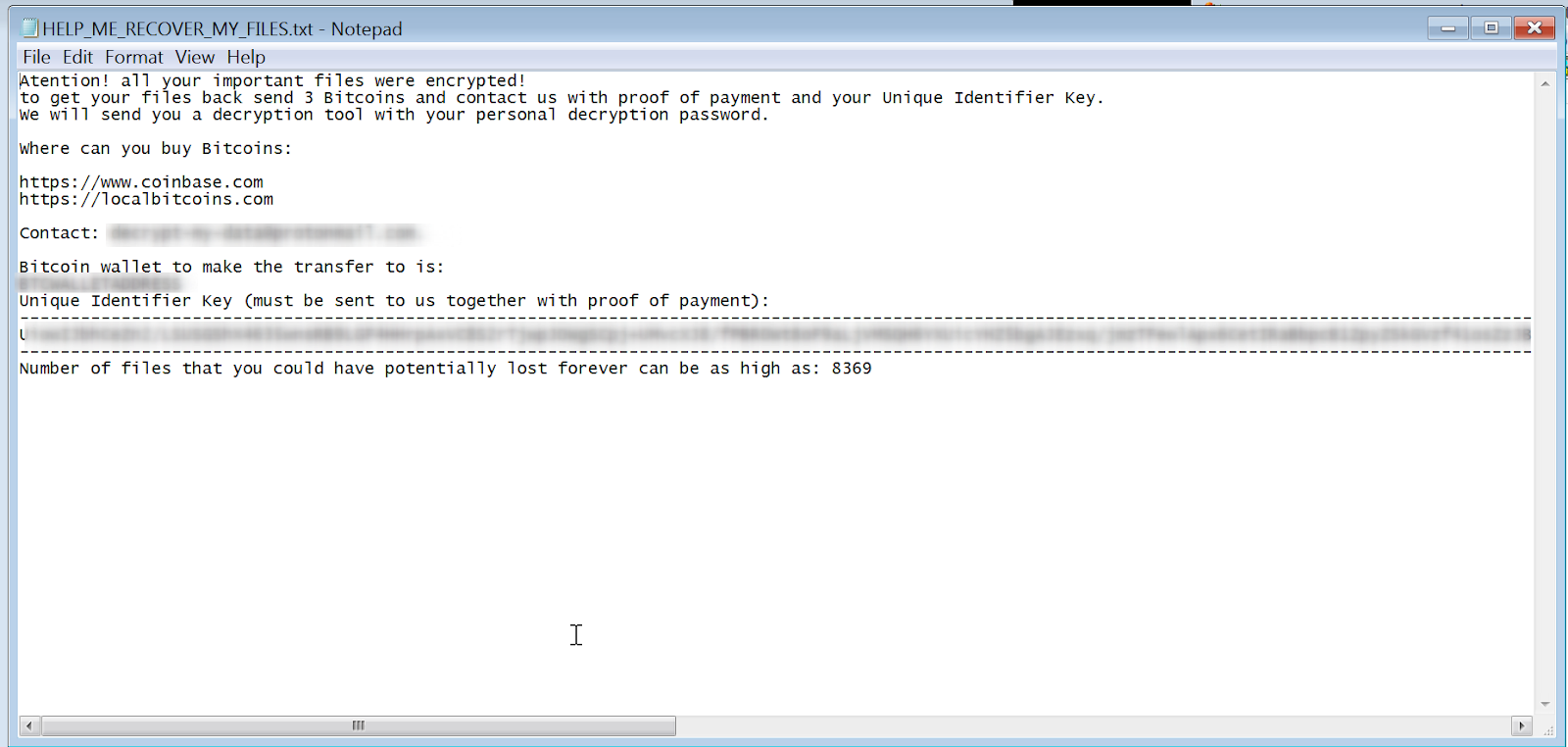Maximize the Notepad window
The image size is (1568, 747).
click(x=1491, y=27)
